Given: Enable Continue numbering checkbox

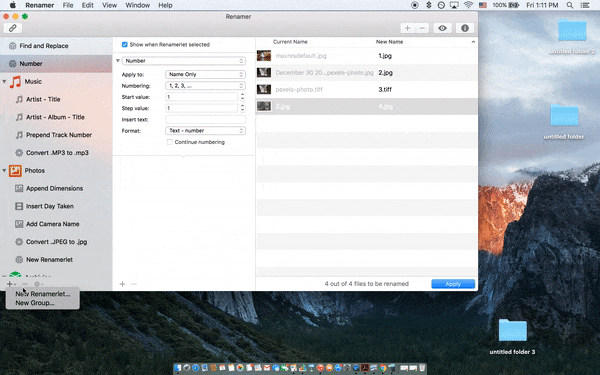Looking at the screenshot, I should coord(170,142).
